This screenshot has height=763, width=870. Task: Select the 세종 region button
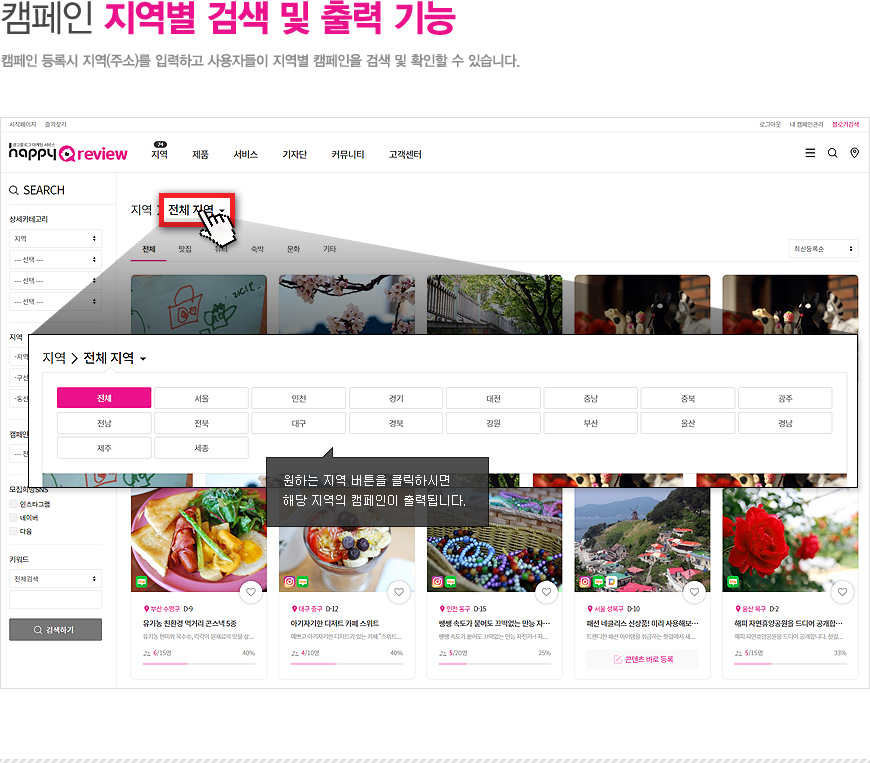201,448
